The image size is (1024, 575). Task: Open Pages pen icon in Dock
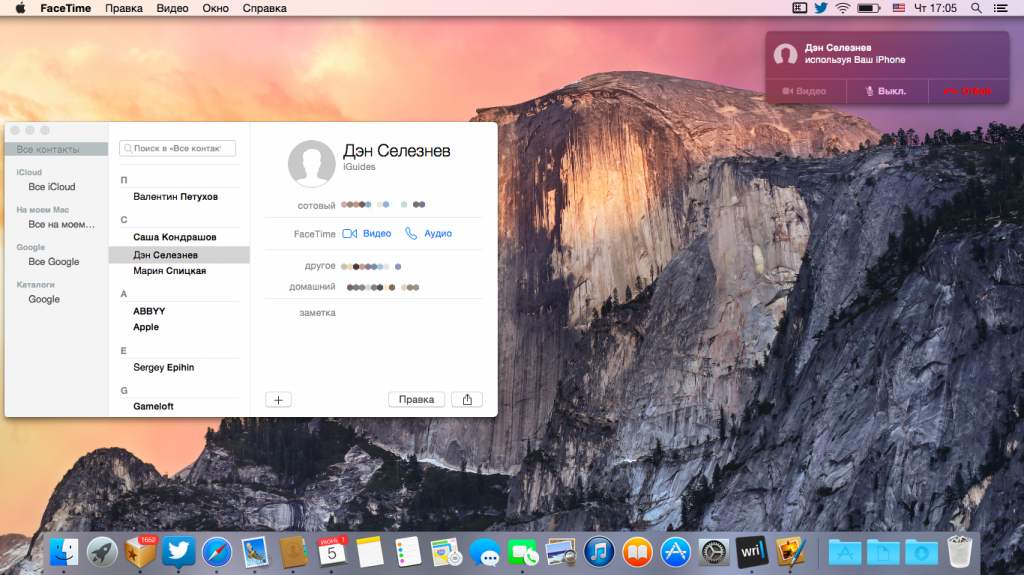coord(790,553)
